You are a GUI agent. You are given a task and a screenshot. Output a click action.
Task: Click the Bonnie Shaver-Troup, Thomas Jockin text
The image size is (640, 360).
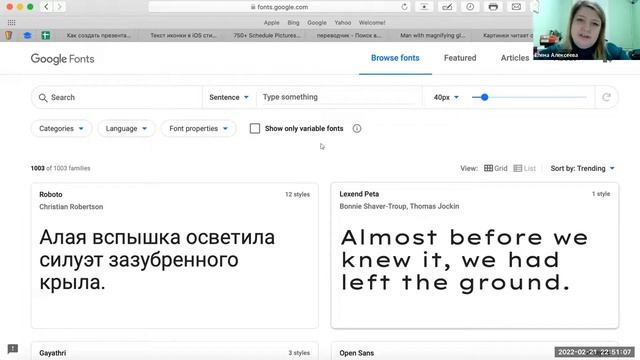click(x=399, y=206)
